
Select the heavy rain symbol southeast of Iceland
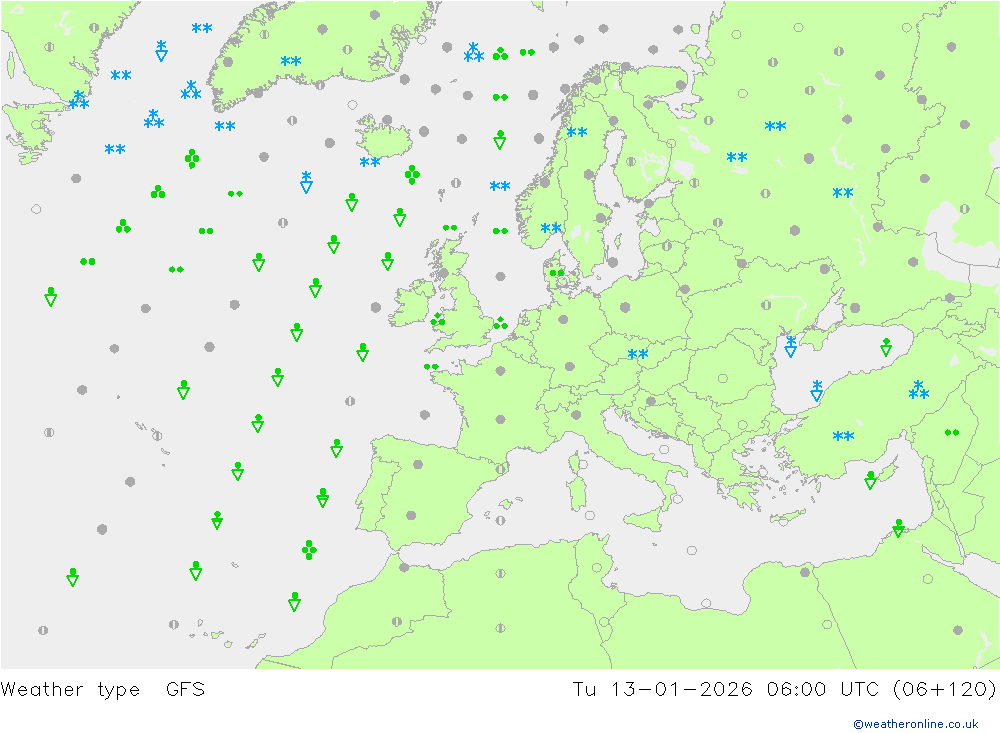pos(413,174)
